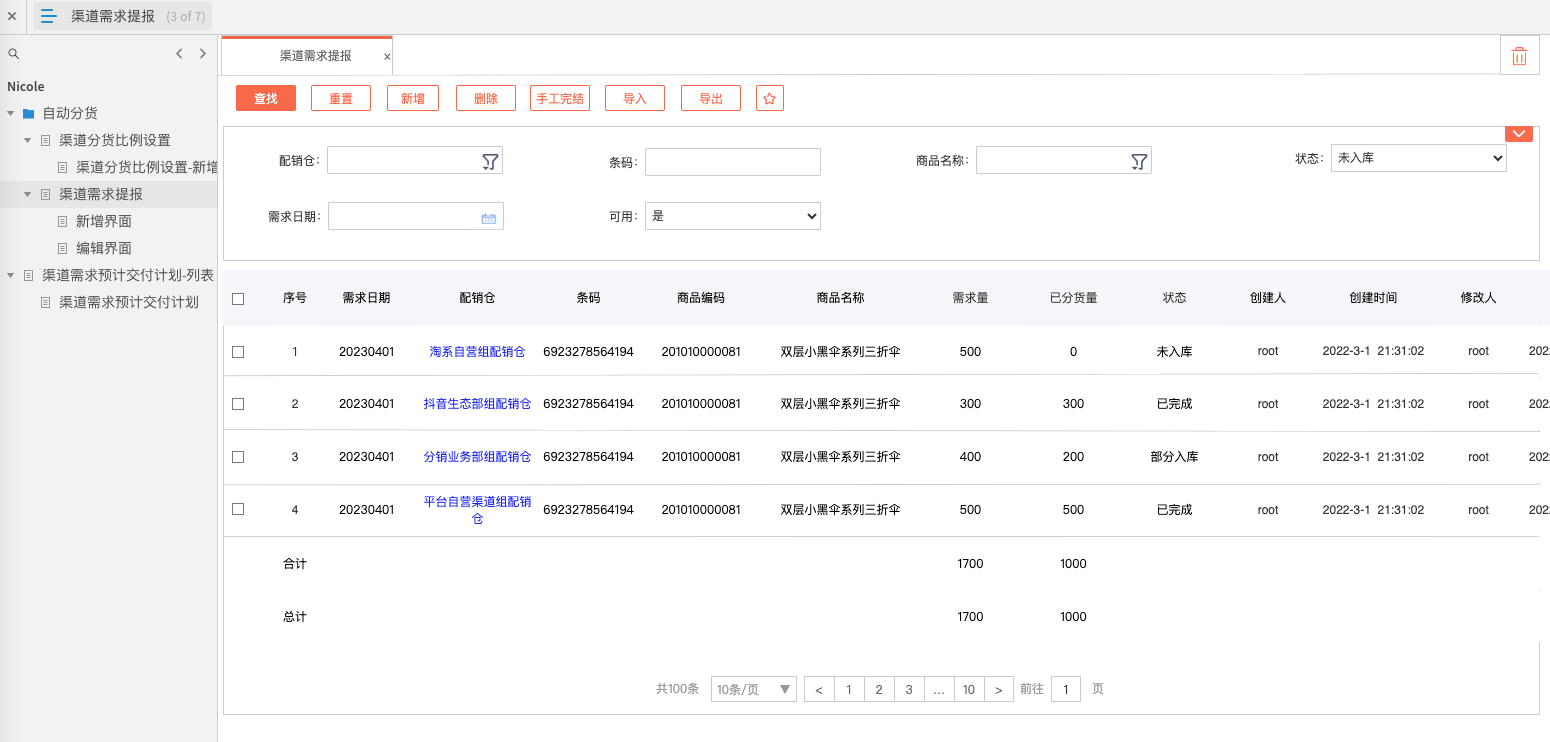The image size is (1550, 742).
Task: Click page icon beside 编辑界面
Action: pyautogui.click(x=62, y=249)
